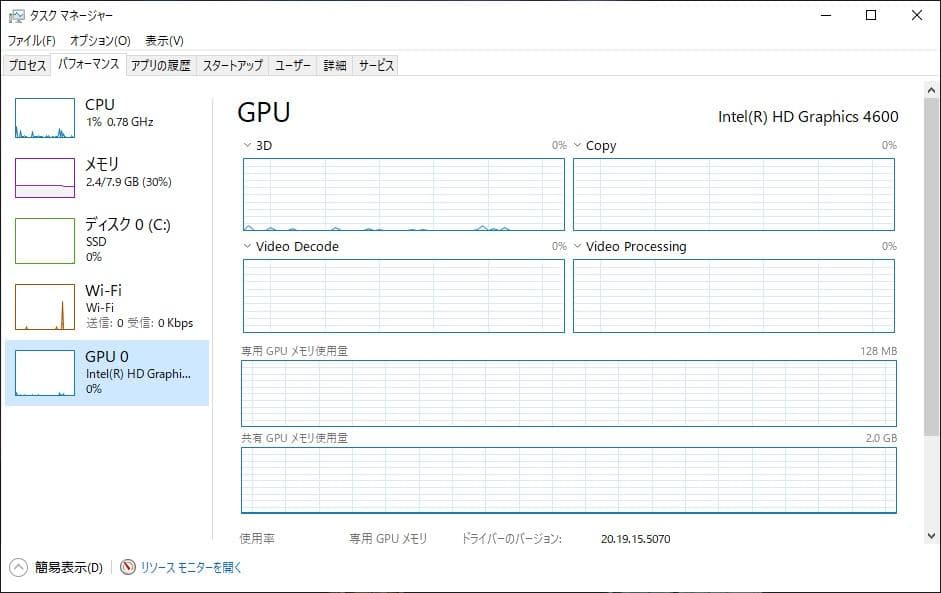Viewport: 941px width, 593px height.
Task: Collapse the Video Decode graph chevron
Action: 245,246
